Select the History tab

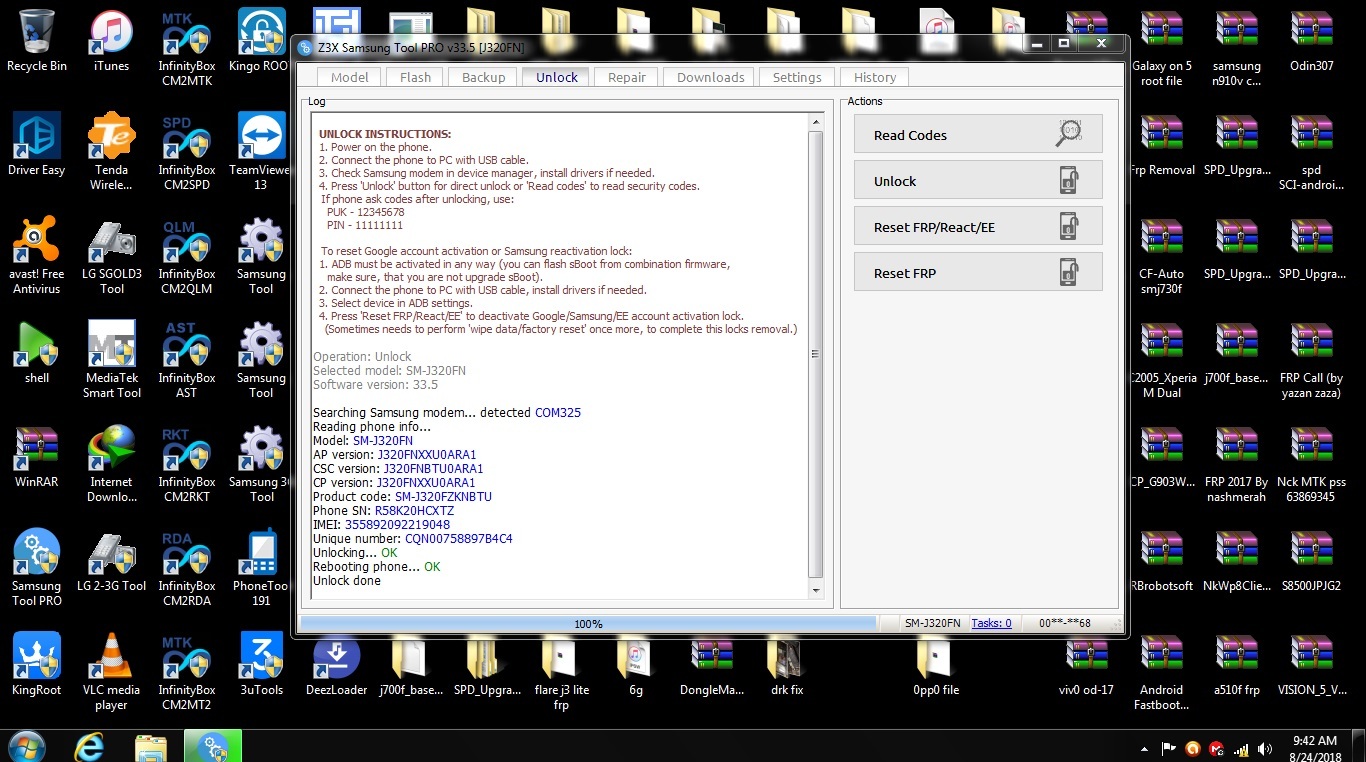click(x=875, y=77)
